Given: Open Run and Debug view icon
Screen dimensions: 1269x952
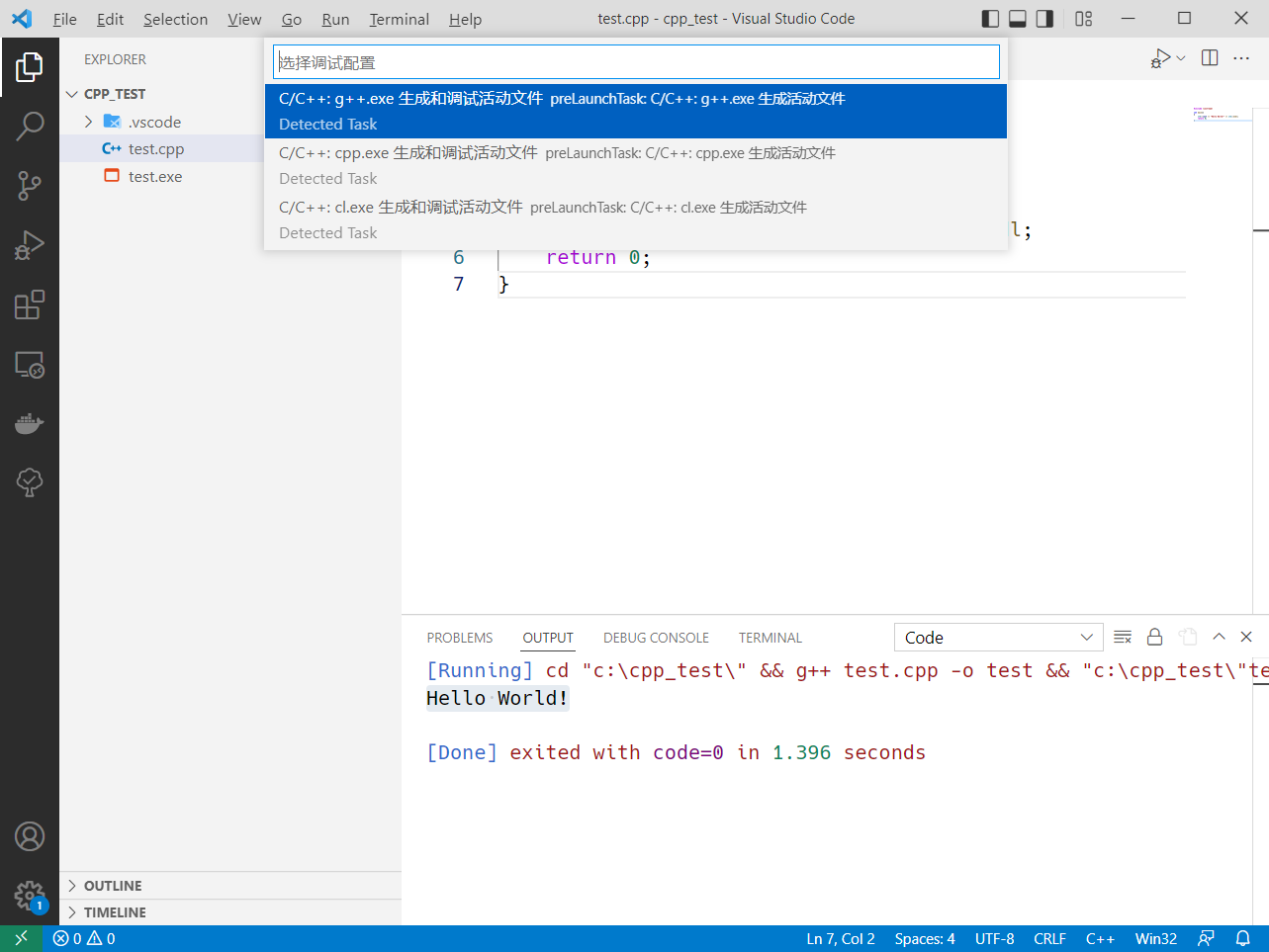Looking at the screenshot, I should pyautogui.click(x=30, y=245).
